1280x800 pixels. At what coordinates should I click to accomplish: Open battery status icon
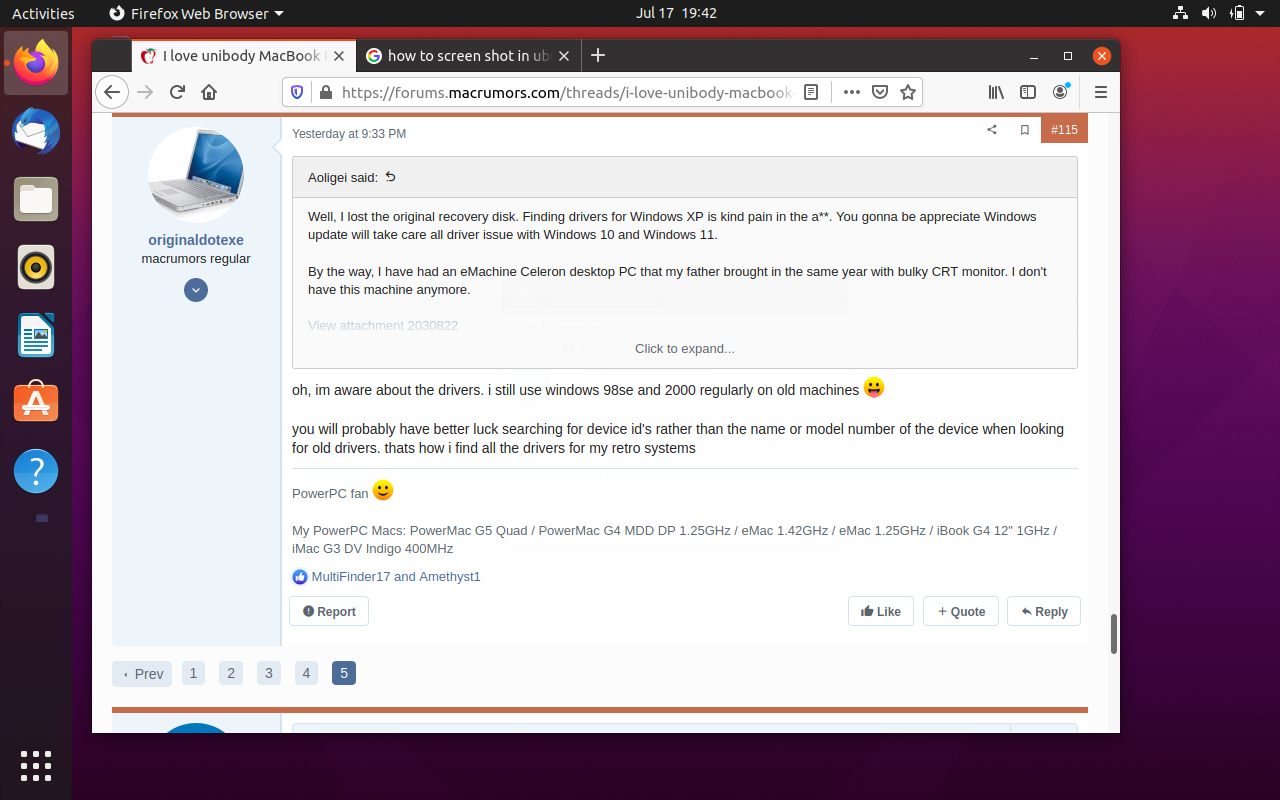(1237, 13)
